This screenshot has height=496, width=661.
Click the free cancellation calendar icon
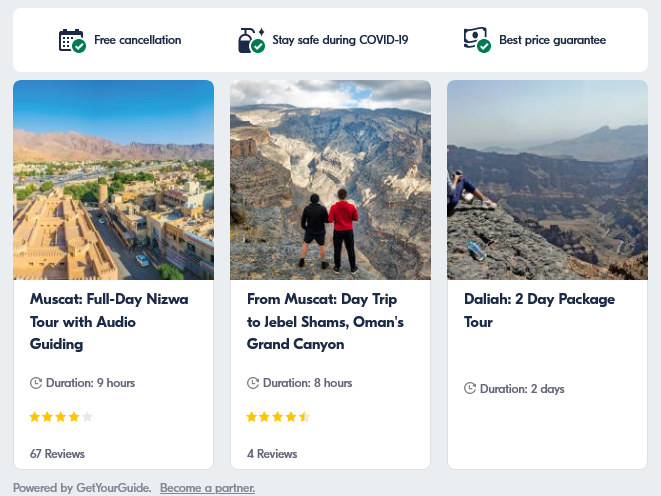pos(72,40)
